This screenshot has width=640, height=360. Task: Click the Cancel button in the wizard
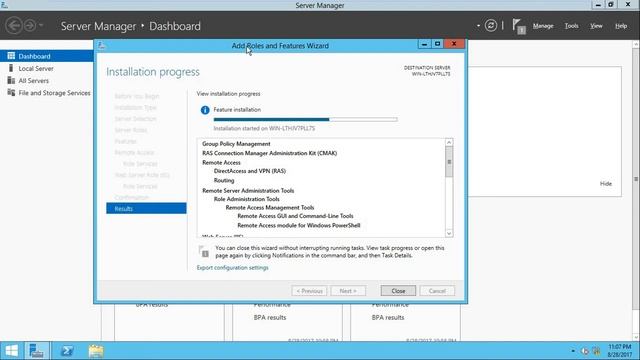coord(437,291)
